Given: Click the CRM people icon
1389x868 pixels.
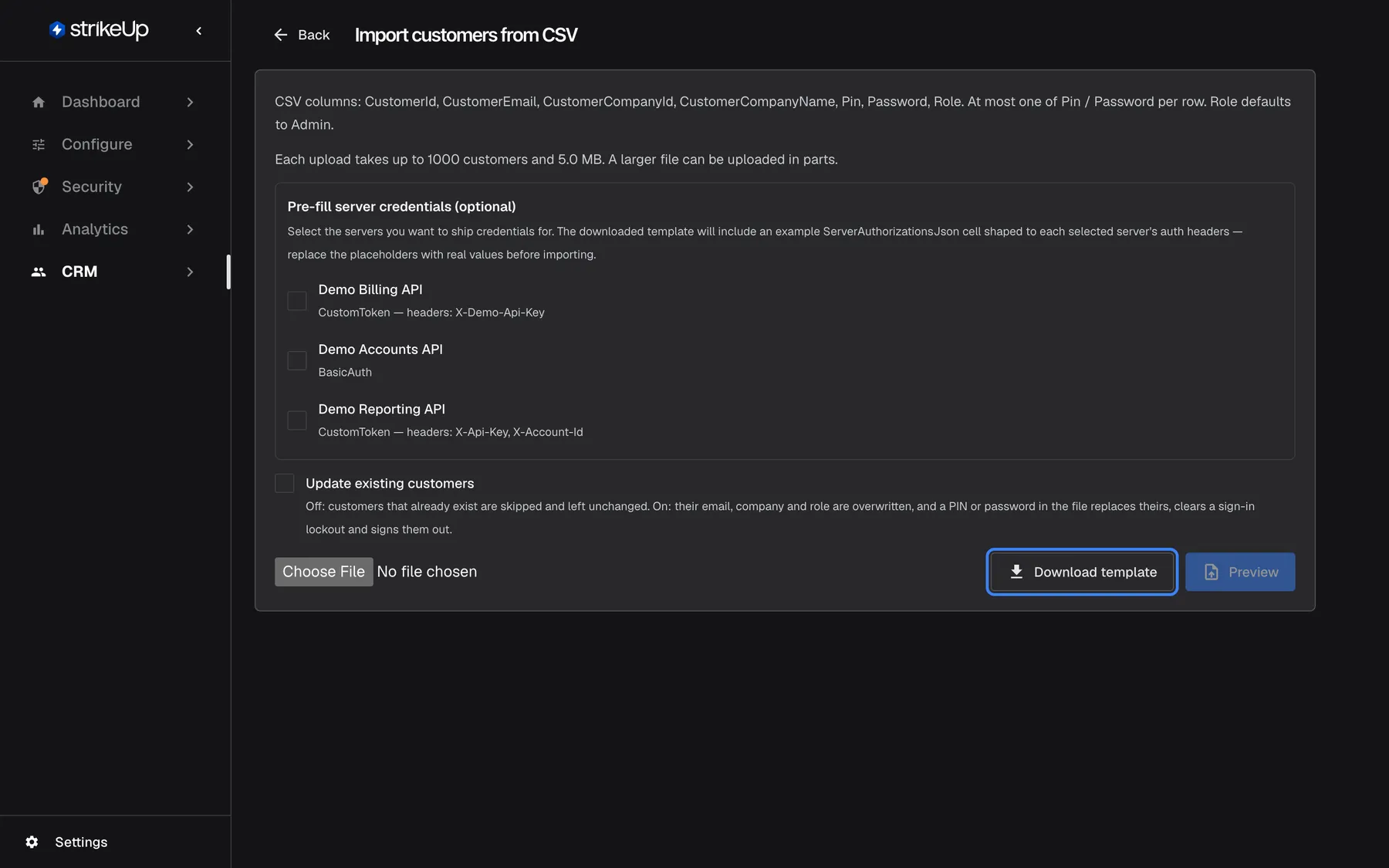Looking at the screenshot, I should pos(39,272).
